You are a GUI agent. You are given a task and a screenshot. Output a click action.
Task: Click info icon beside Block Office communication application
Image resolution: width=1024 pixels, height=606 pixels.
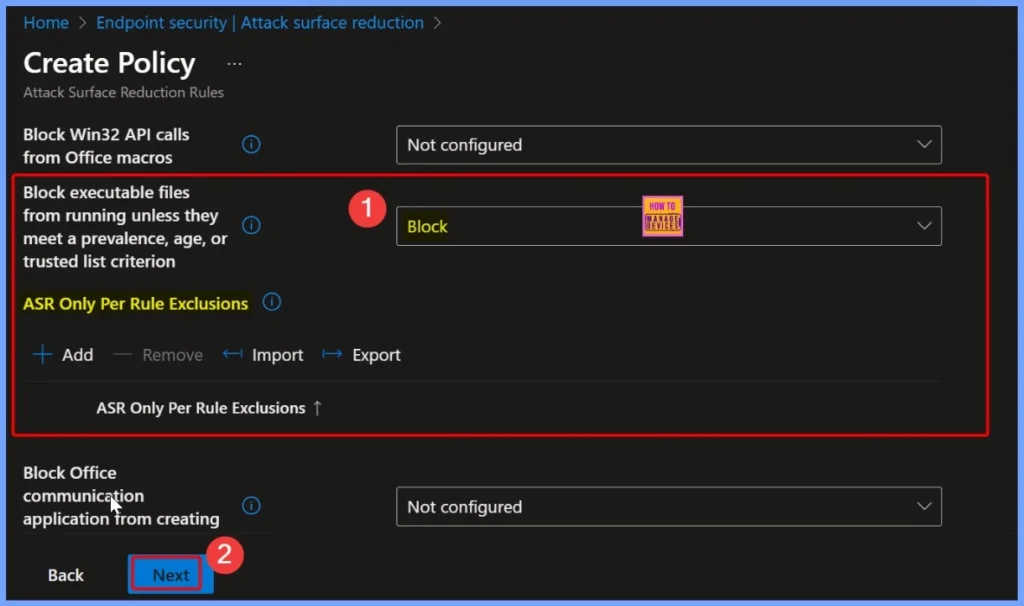click(252, 506)
